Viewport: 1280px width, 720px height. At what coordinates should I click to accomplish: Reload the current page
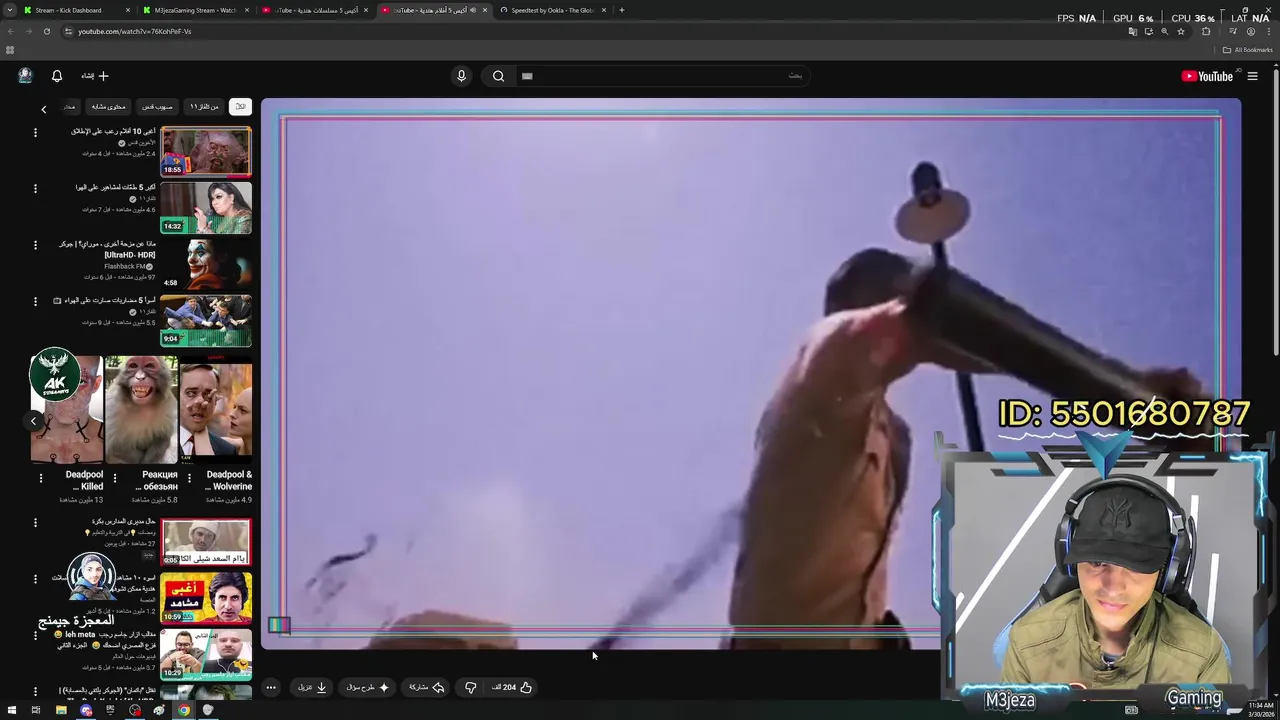coord(46,31)
